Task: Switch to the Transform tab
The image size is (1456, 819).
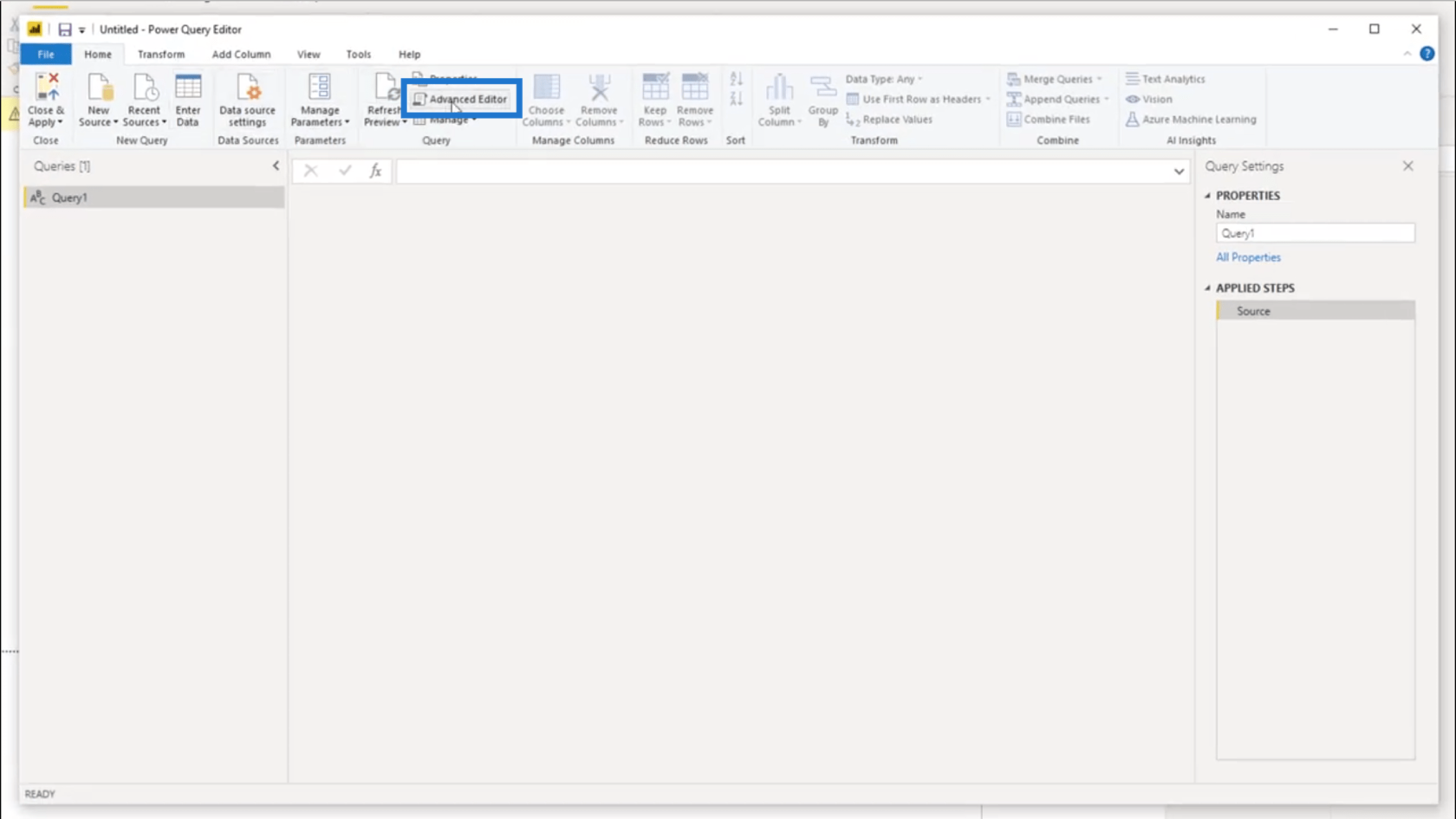Action: coord(160,54)
